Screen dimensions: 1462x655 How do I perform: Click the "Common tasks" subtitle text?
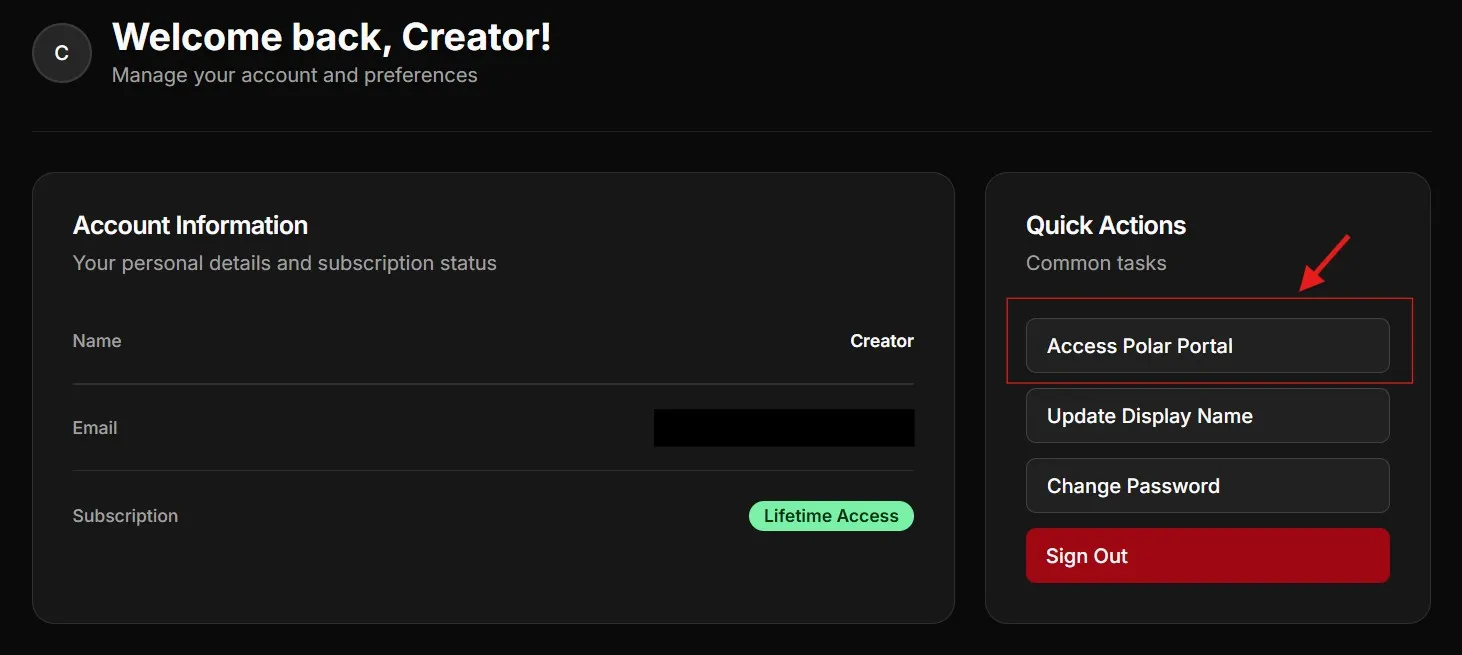coord(1096,263)
